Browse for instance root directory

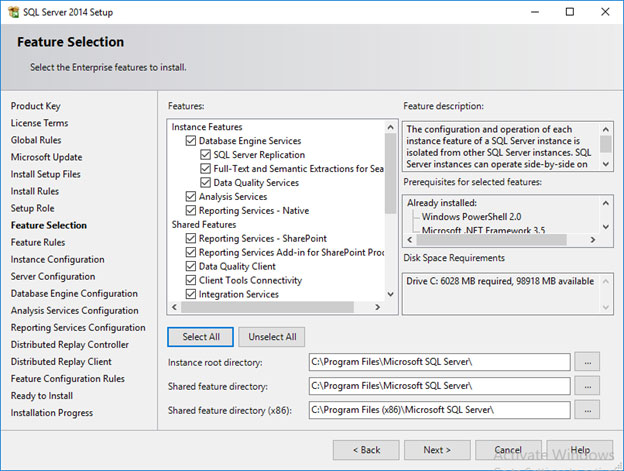587,362
